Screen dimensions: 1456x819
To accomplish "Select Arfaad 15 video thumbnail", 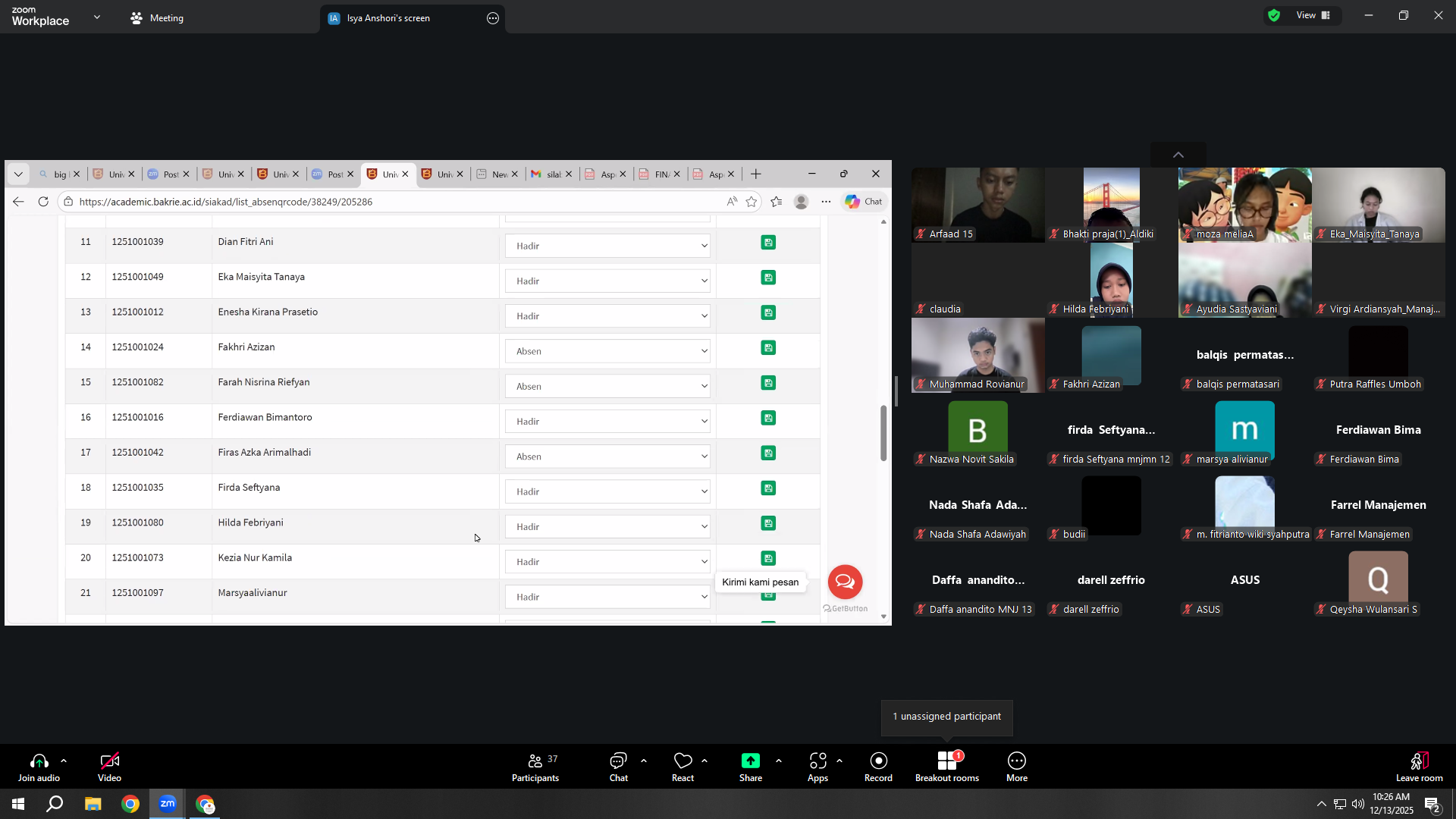I will [978, 205].
